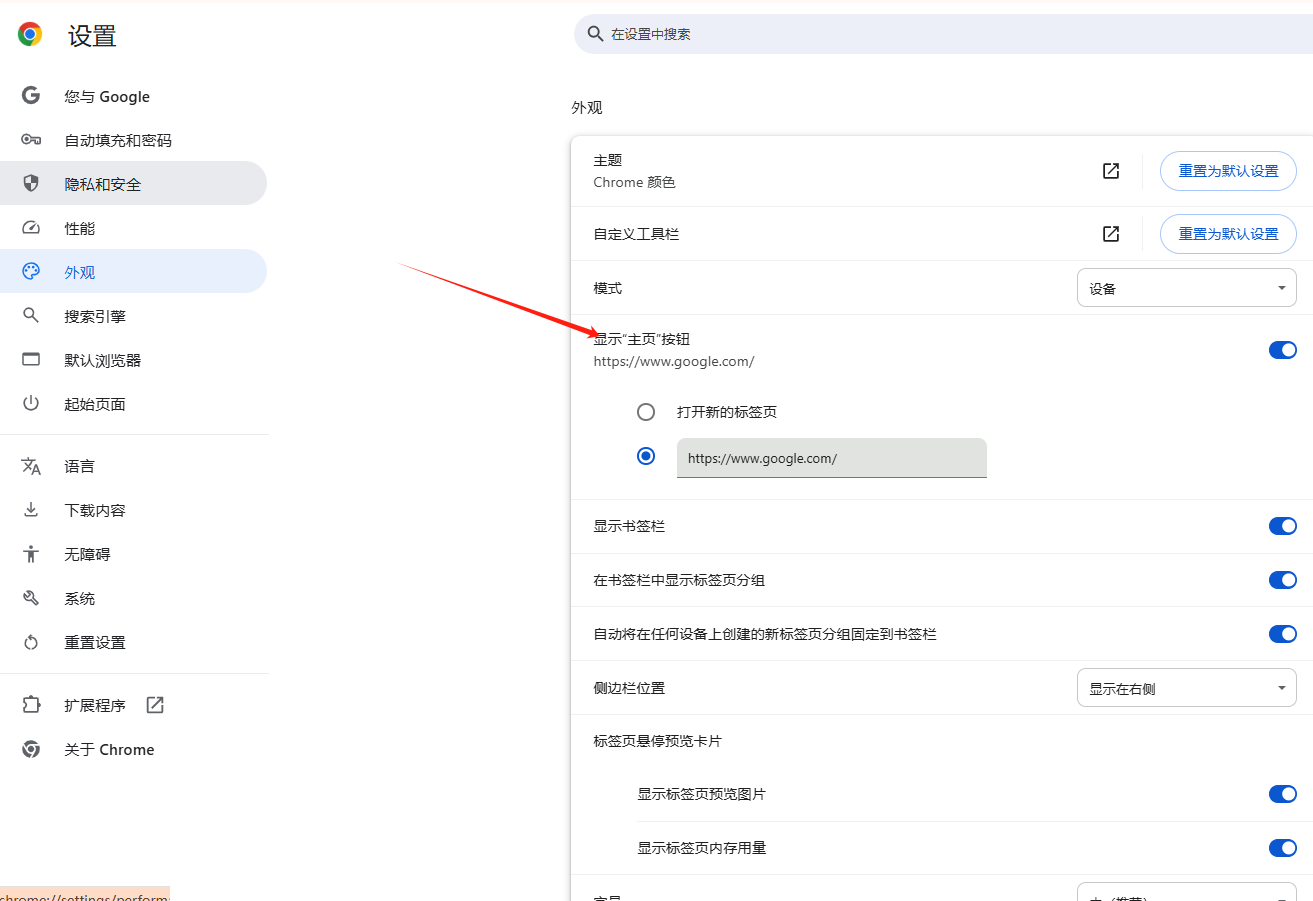This screenshot has width=1313, height=901.
Task: Click 重置为默认设置 button for 自定义工具栏
Action: click(x=1228, y=234)
